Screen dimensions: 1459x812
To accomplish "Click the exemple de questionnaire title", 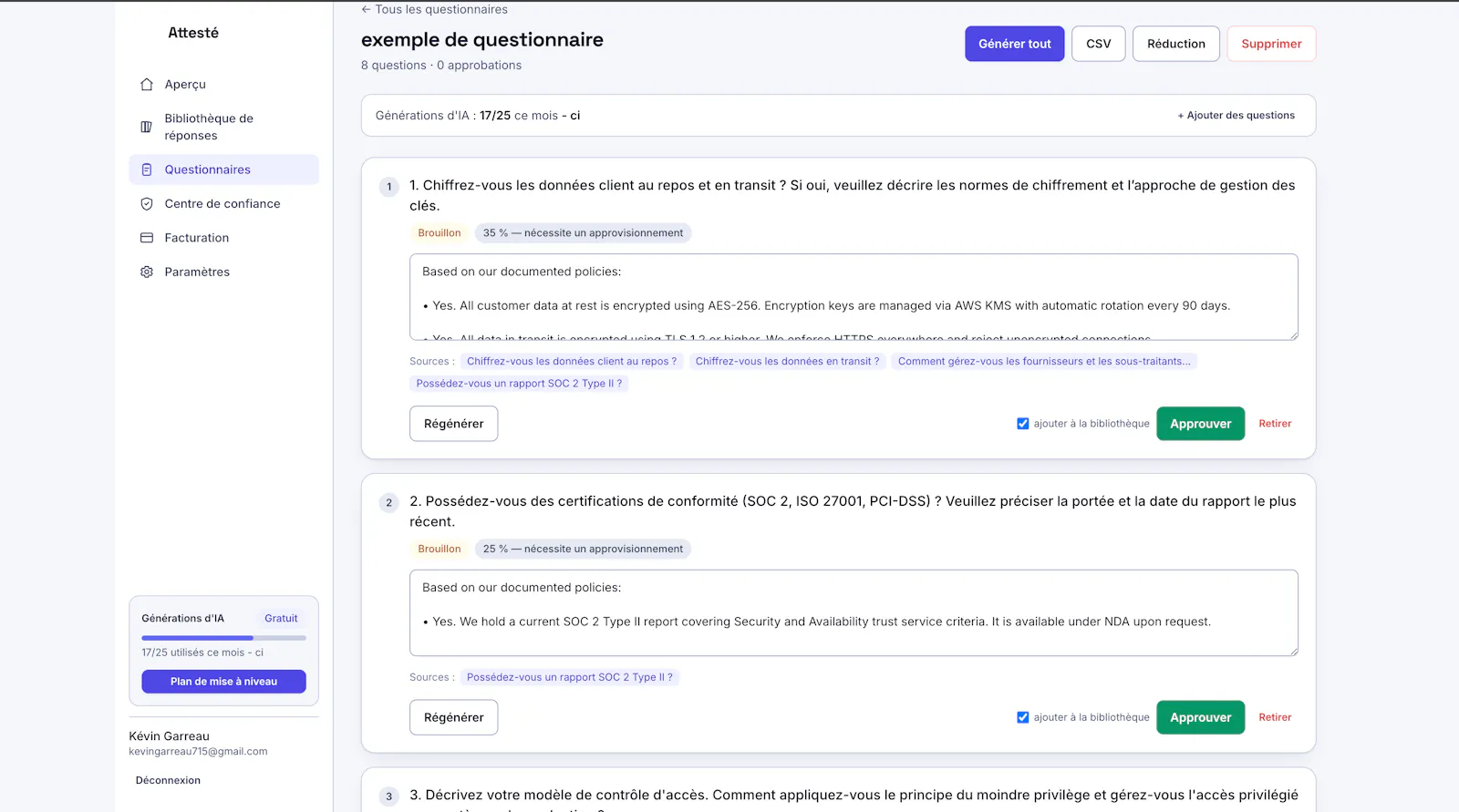I will pyautogui.click(x=482, y=40).
